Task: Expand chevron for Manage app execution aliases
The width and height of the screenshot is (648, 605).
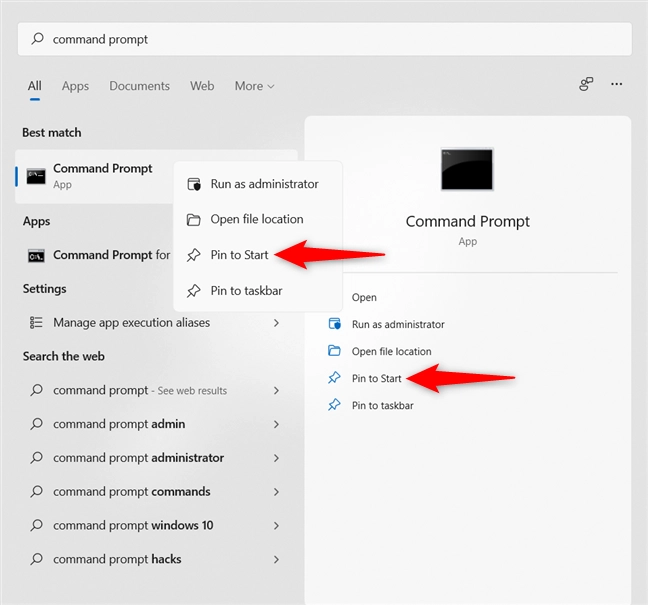Action: click(276, 323)
